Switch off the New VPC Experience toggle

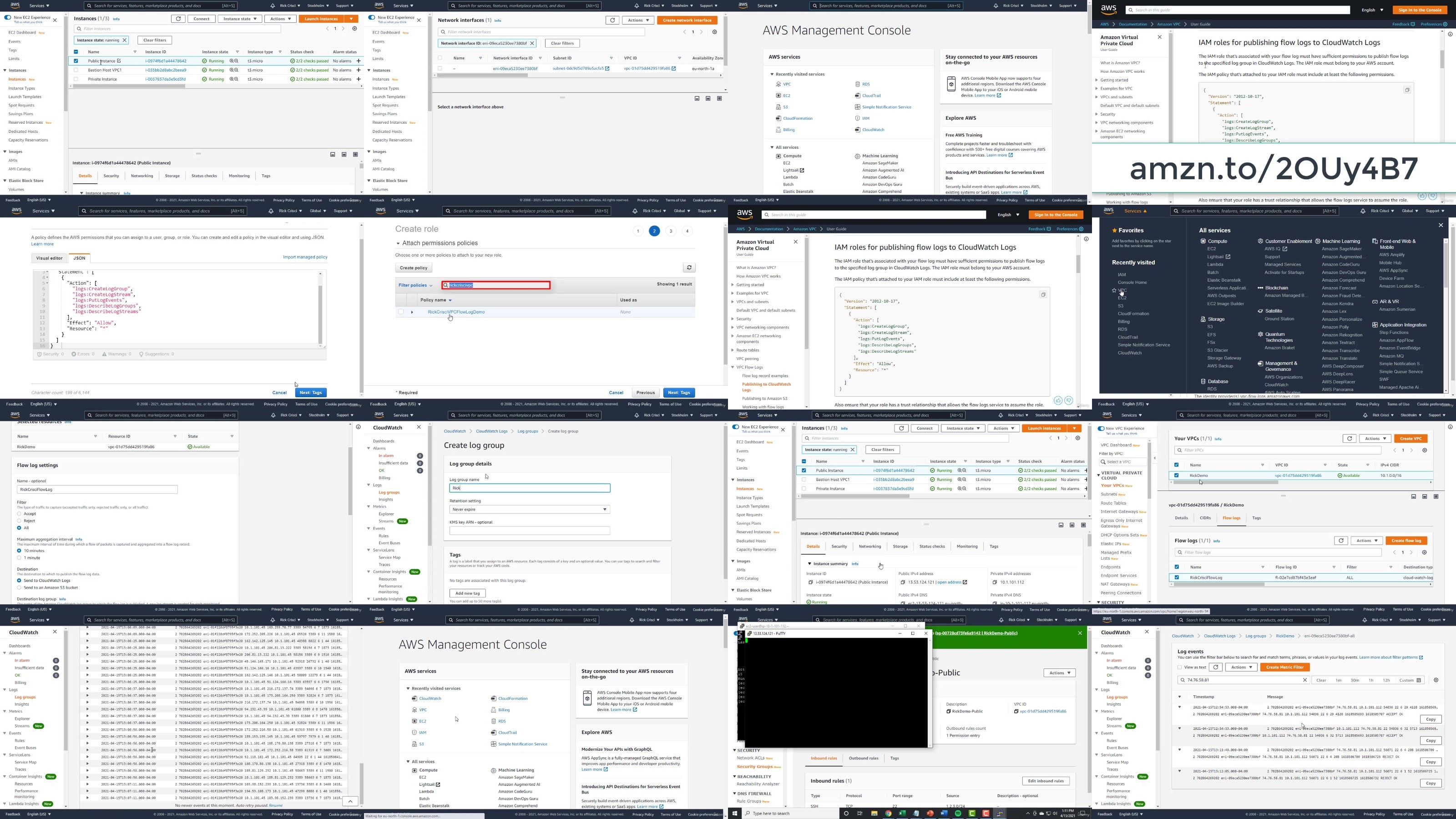point(1101,429)
